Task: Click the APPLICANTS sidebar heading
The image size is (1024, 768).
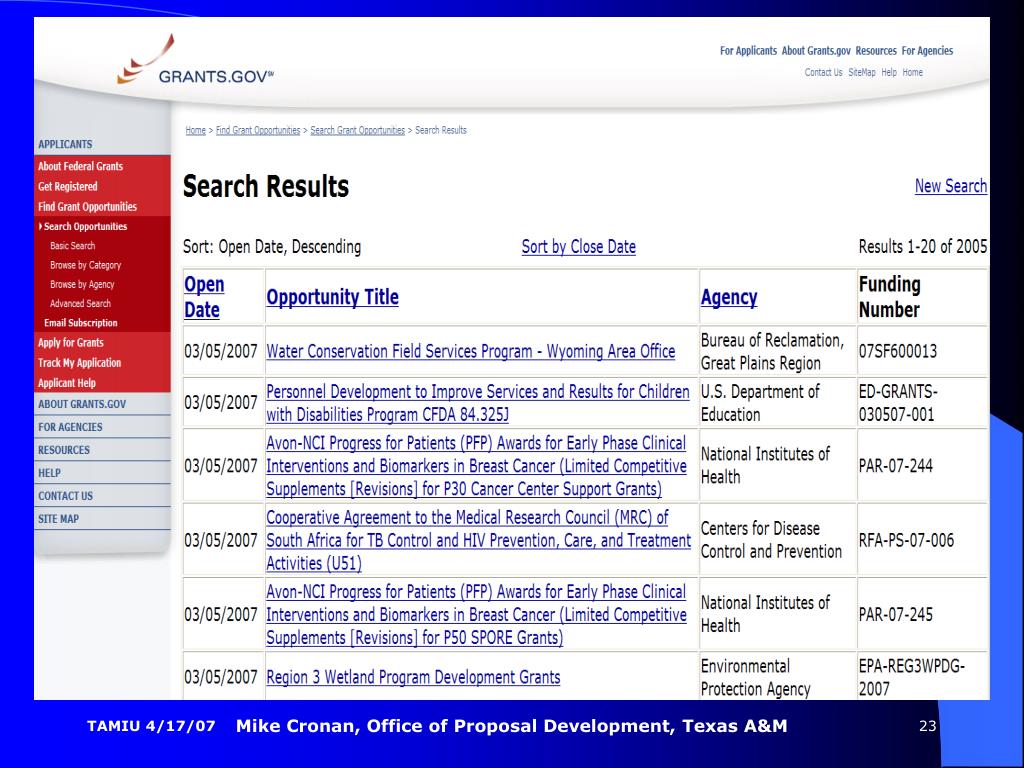Action: pyautogui.click(x=65, y=144)
